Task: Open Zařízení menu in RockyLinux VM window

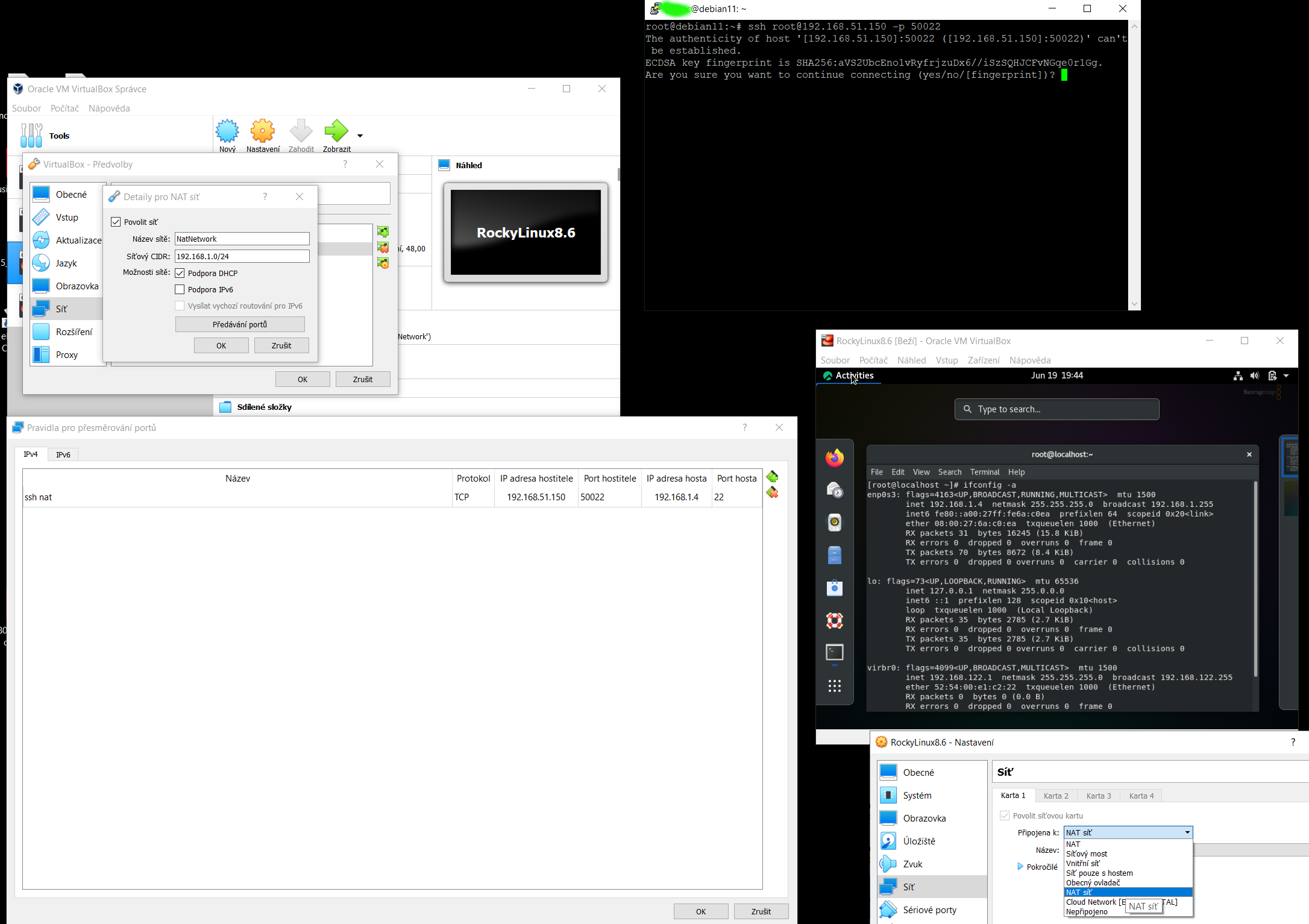Action: click(x=984, y=360)
